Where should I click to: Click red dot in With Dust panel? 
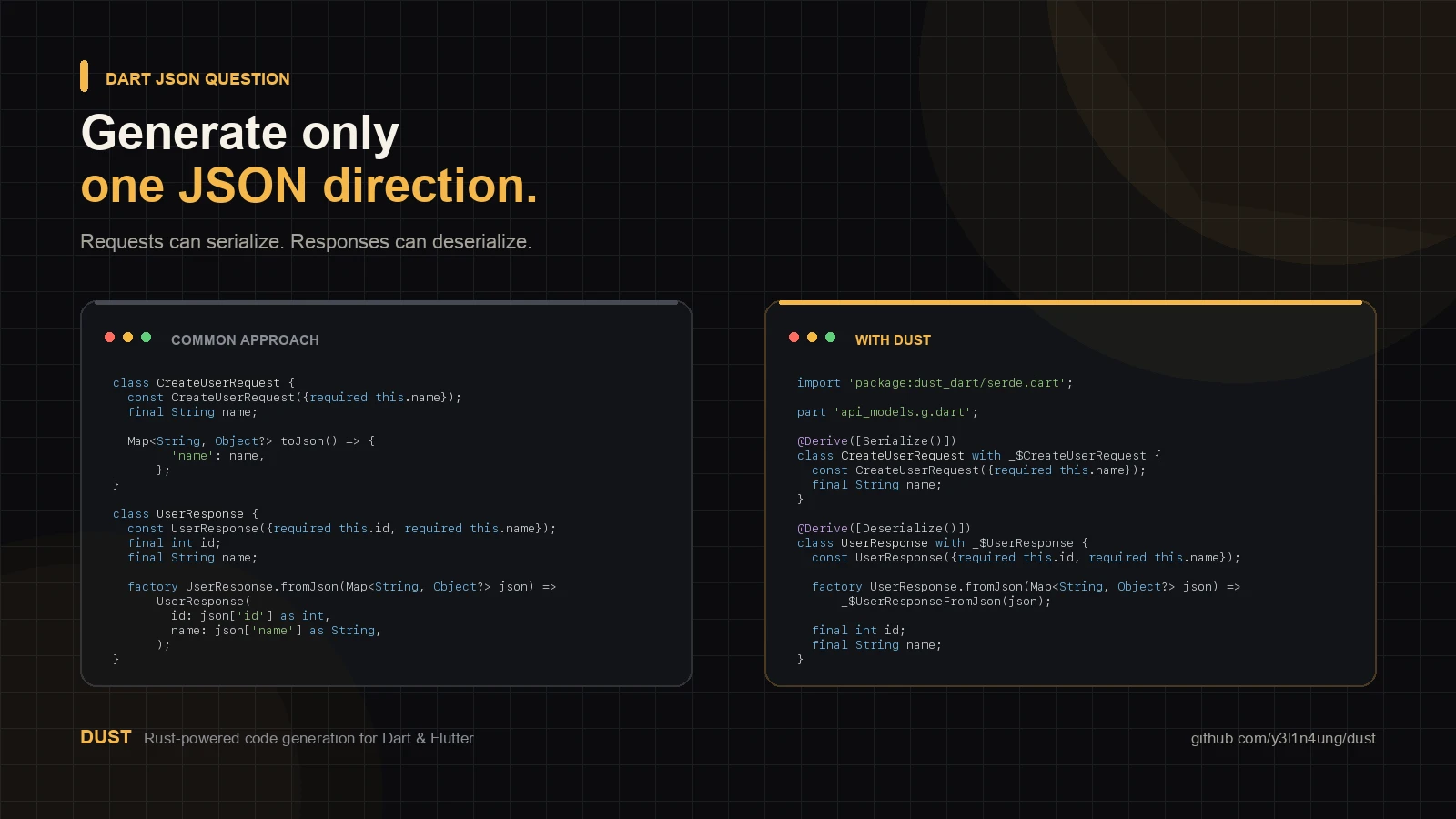point(794,338)
